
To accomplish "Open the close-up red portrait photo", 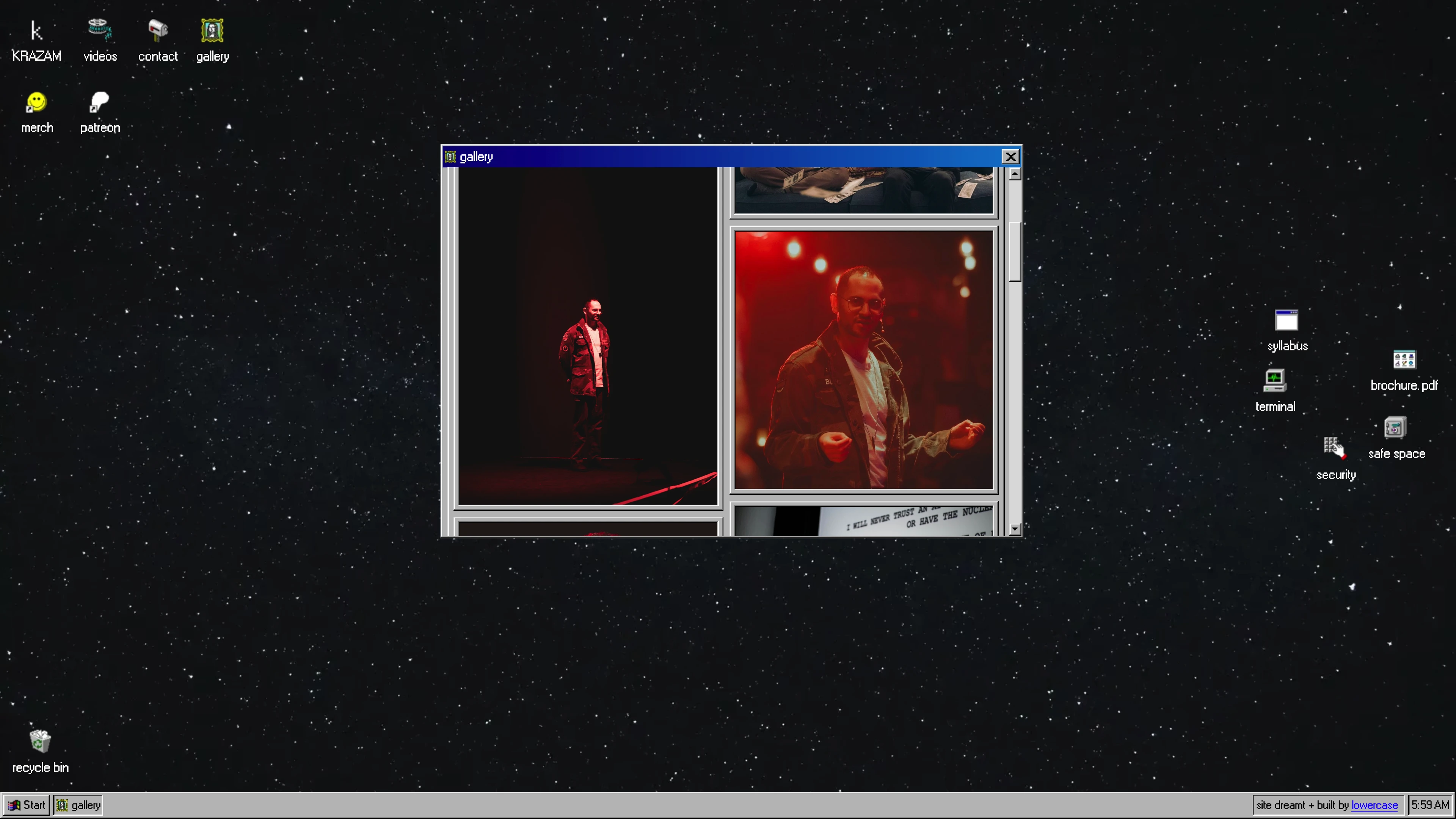I will pyautogui.click(x=863, y=359).
